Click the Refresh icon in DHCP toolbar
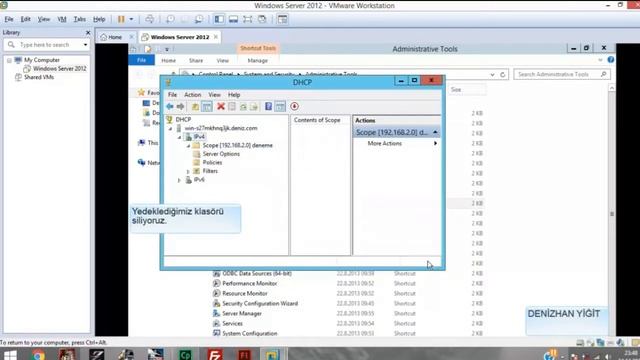This screenshot has height=360, width=640. pyautogui.click(x=243, y=107)
